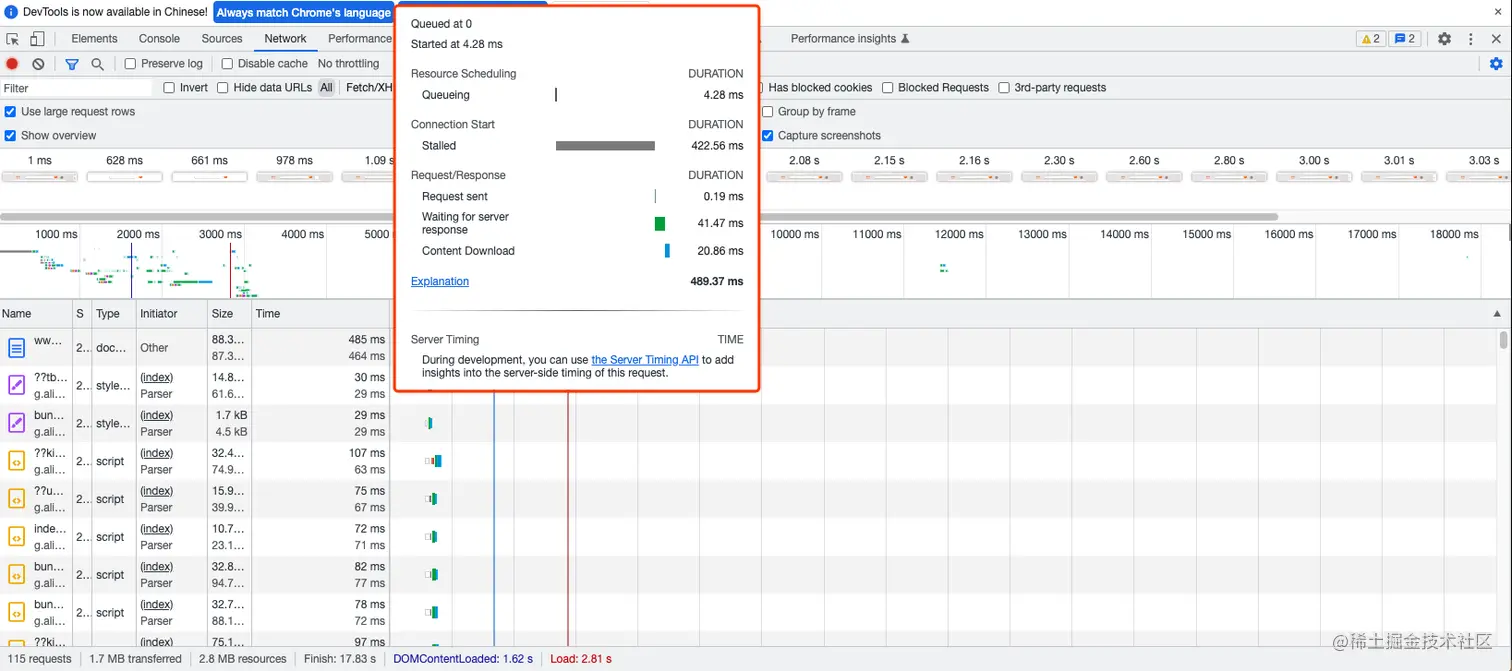Check Blocked Requests checkbox
This screenshot has height=671, width=1512.
[887, 88]
